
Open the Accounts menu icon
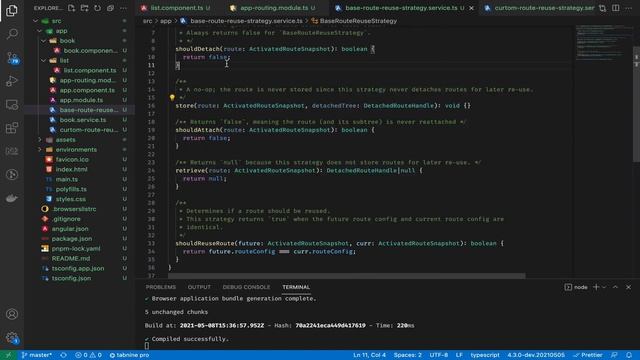click(12, 314)
